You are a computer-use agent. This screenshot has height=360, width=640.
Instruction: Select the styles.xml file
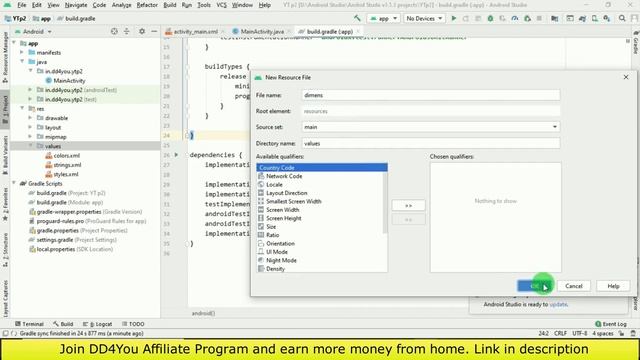[x=62, y=174]
